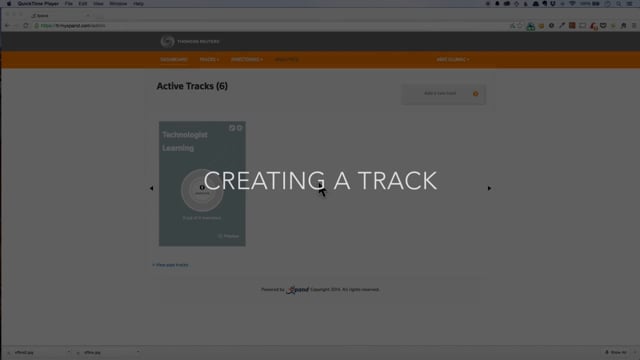640x360 pixels.
Task: Click the eyedropper extension icon in toolbar
Action: (562, 26)
